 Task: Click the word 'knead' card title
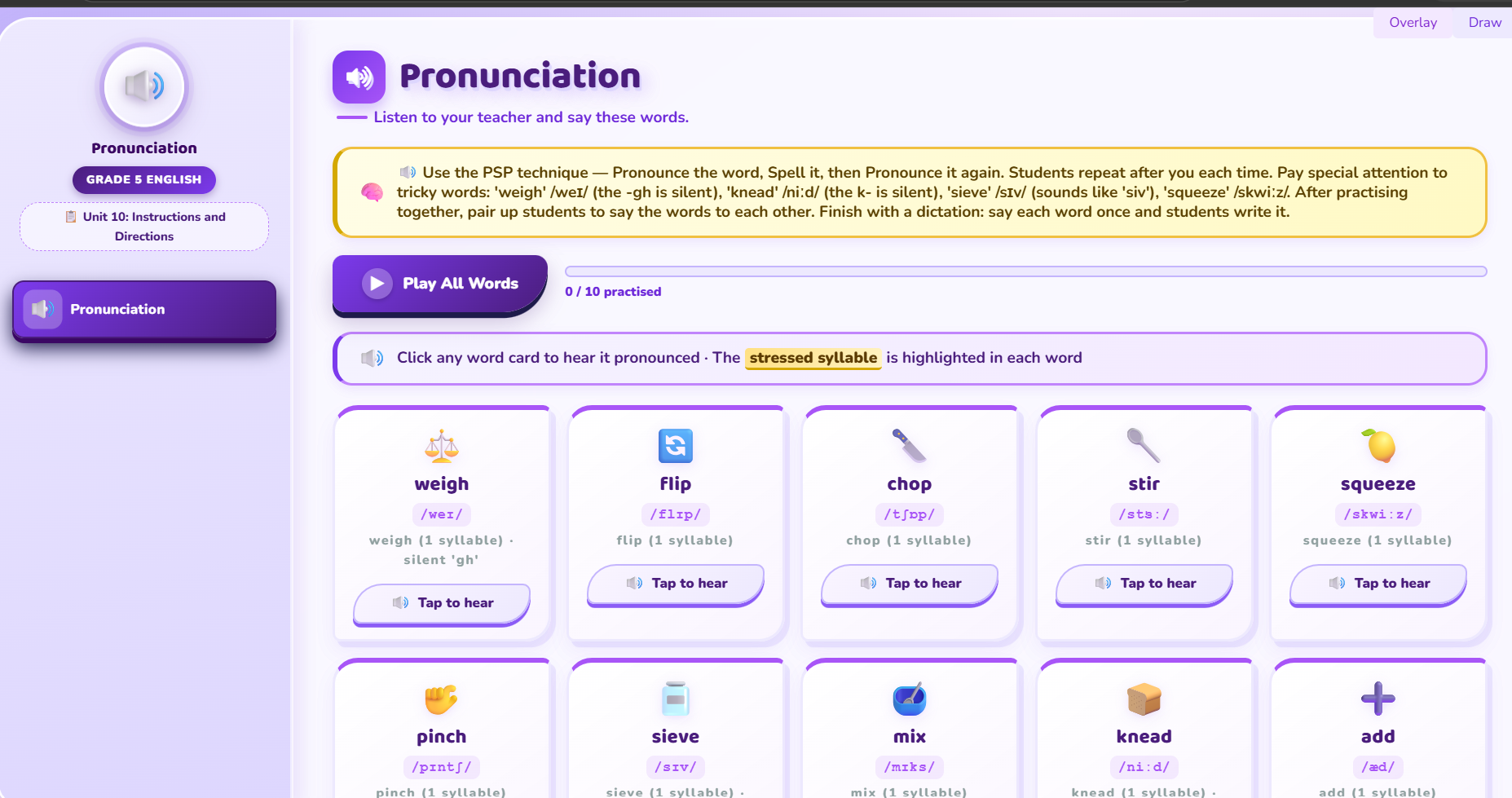coord(1144,737)
